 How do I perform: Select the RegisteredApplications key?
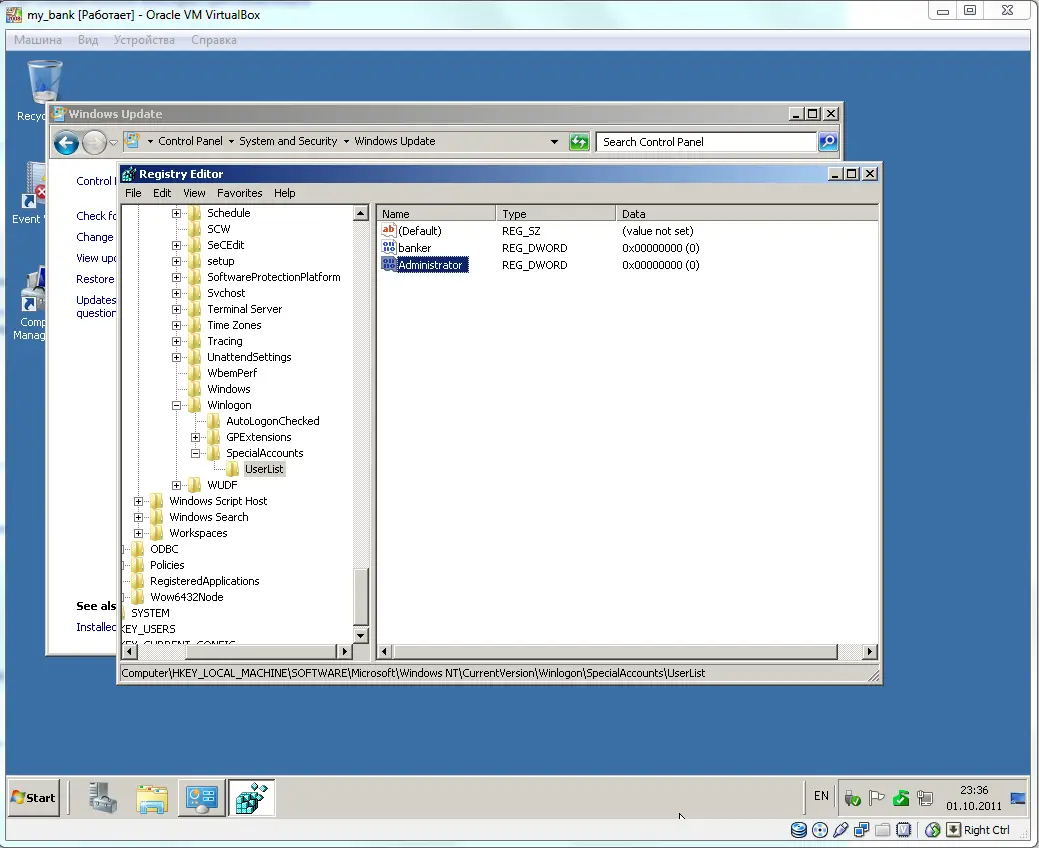click(205, 581)
